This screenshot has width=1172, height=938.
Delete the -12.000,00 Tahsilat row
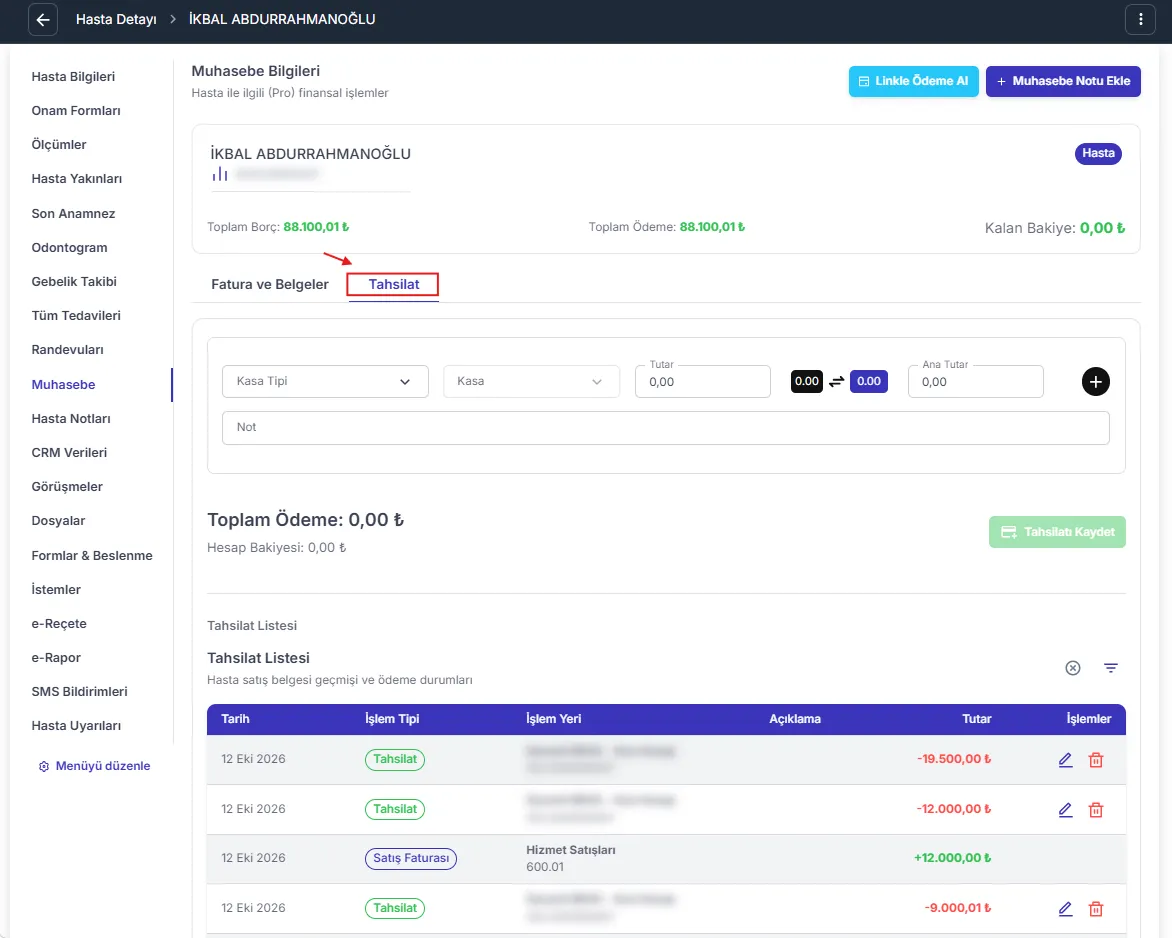tap(1096, 809)
